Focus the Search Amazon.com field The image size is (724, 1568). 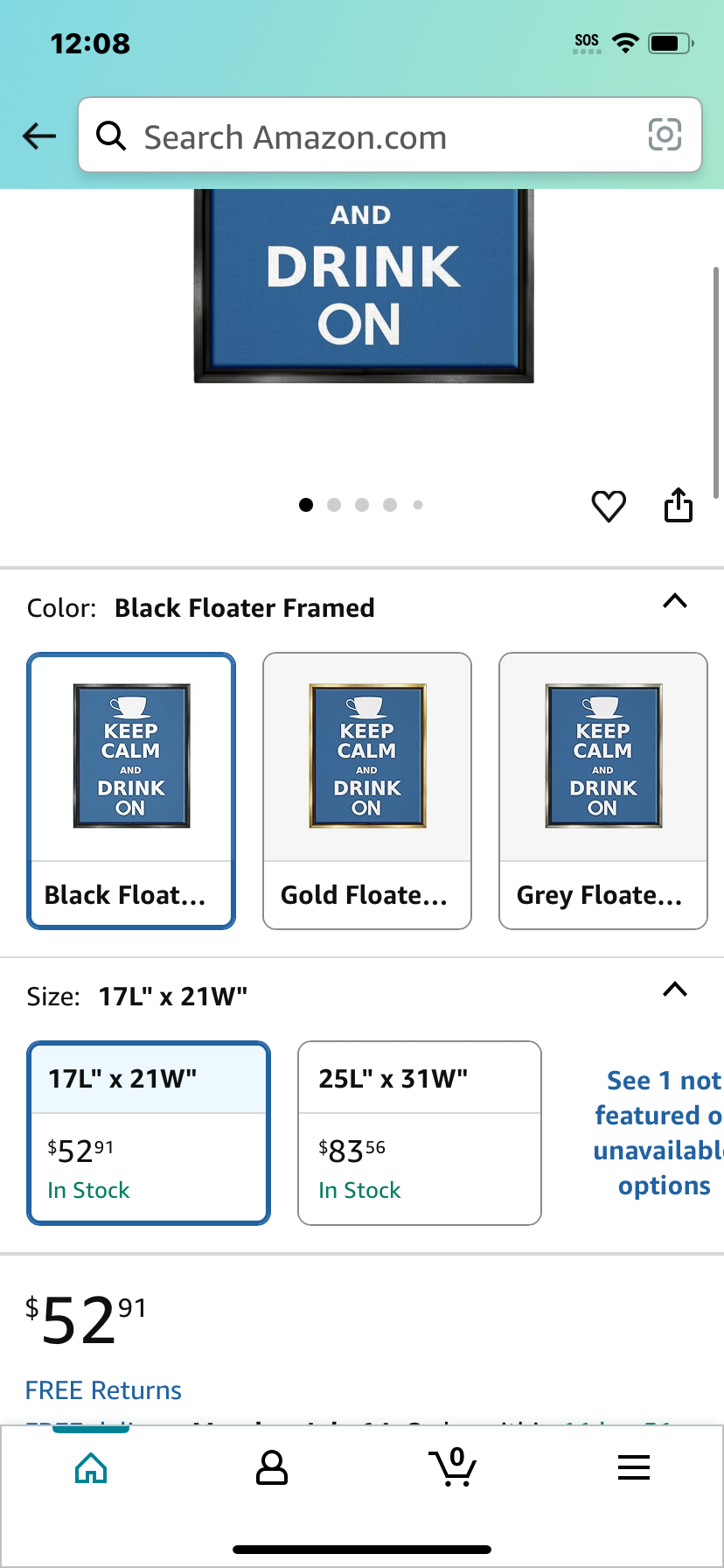coord(390,135)
